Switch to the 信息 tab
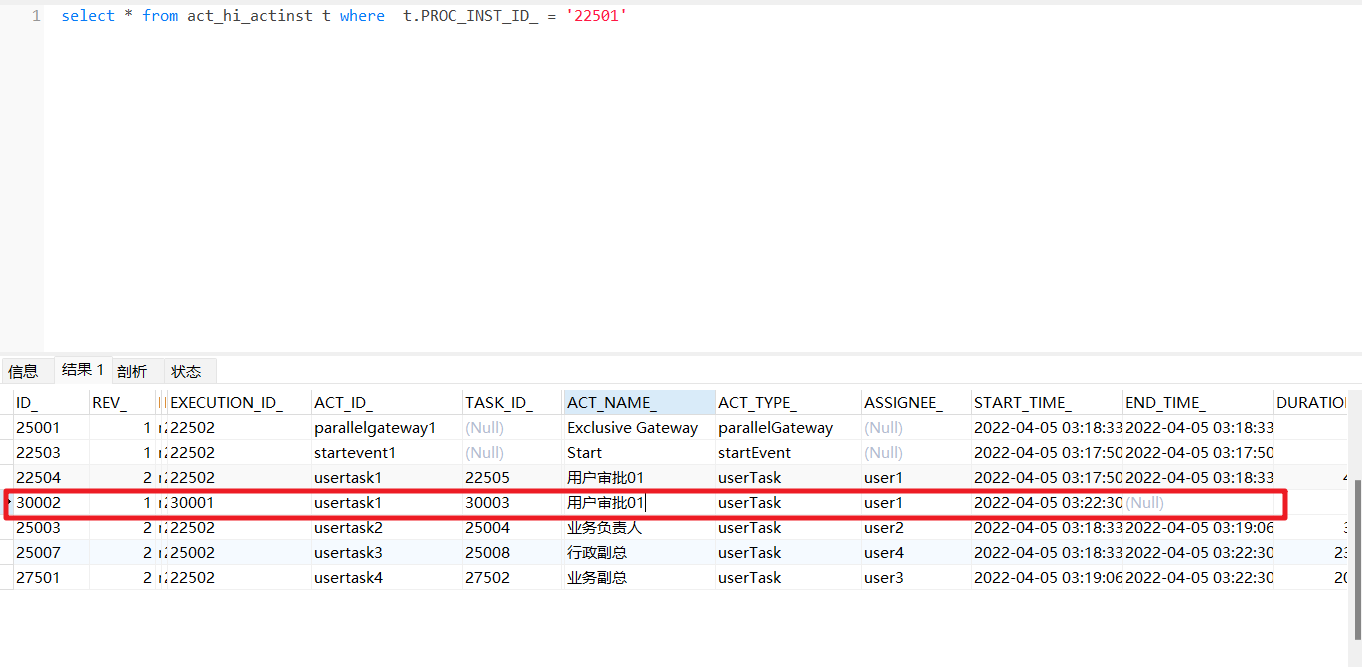Image resolution: width=1362 pixels, height=667 pixels. pos(23,371)
